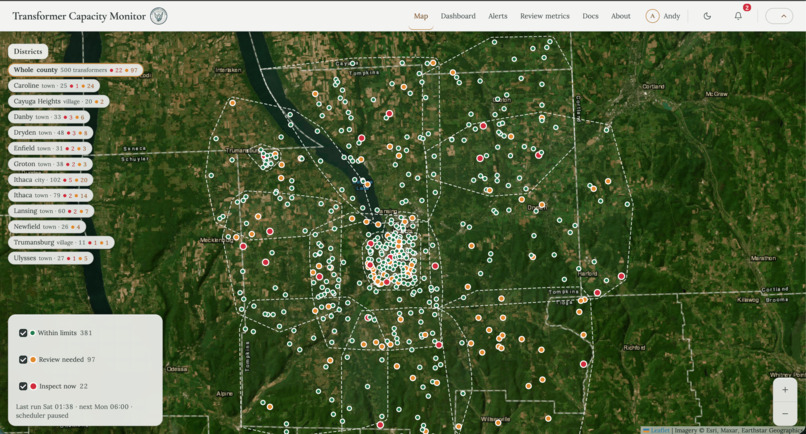Select the Cayuga Heights village district

coord(59,101)
